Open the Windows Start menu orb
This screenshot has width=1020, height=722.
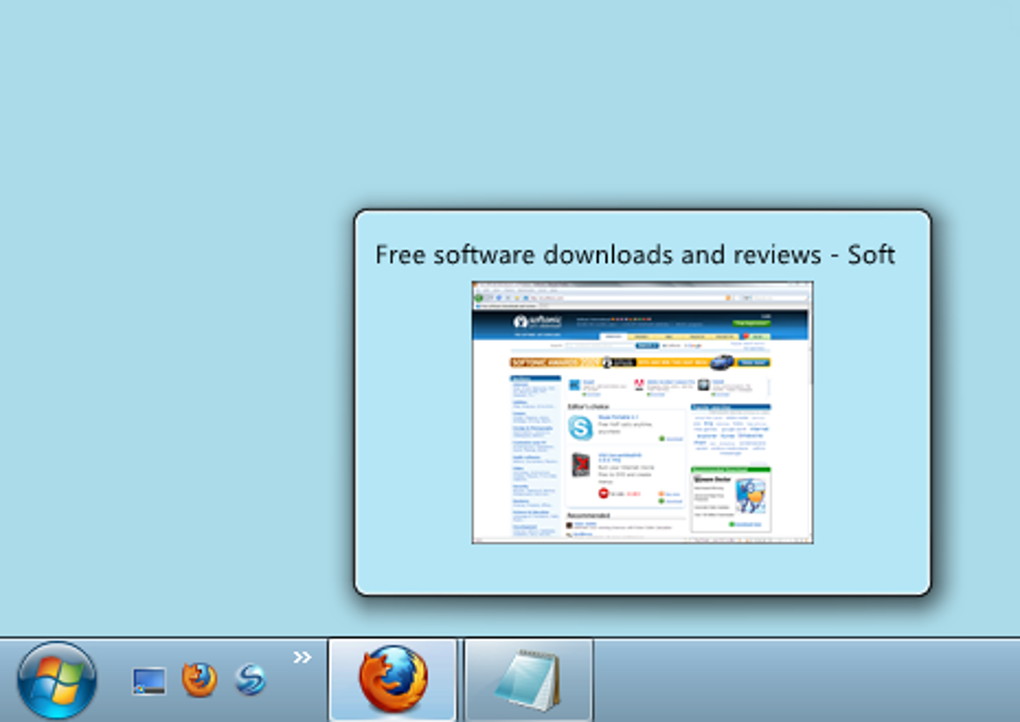(57, 680)
